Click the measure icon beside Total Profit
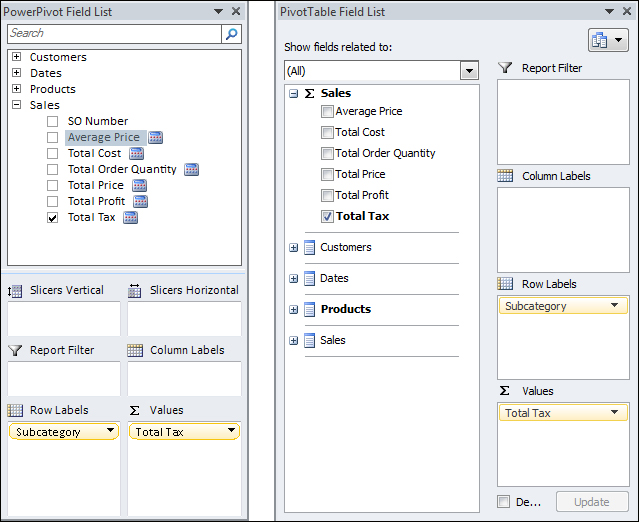The image size is (639, 522). tap(141, 201)
